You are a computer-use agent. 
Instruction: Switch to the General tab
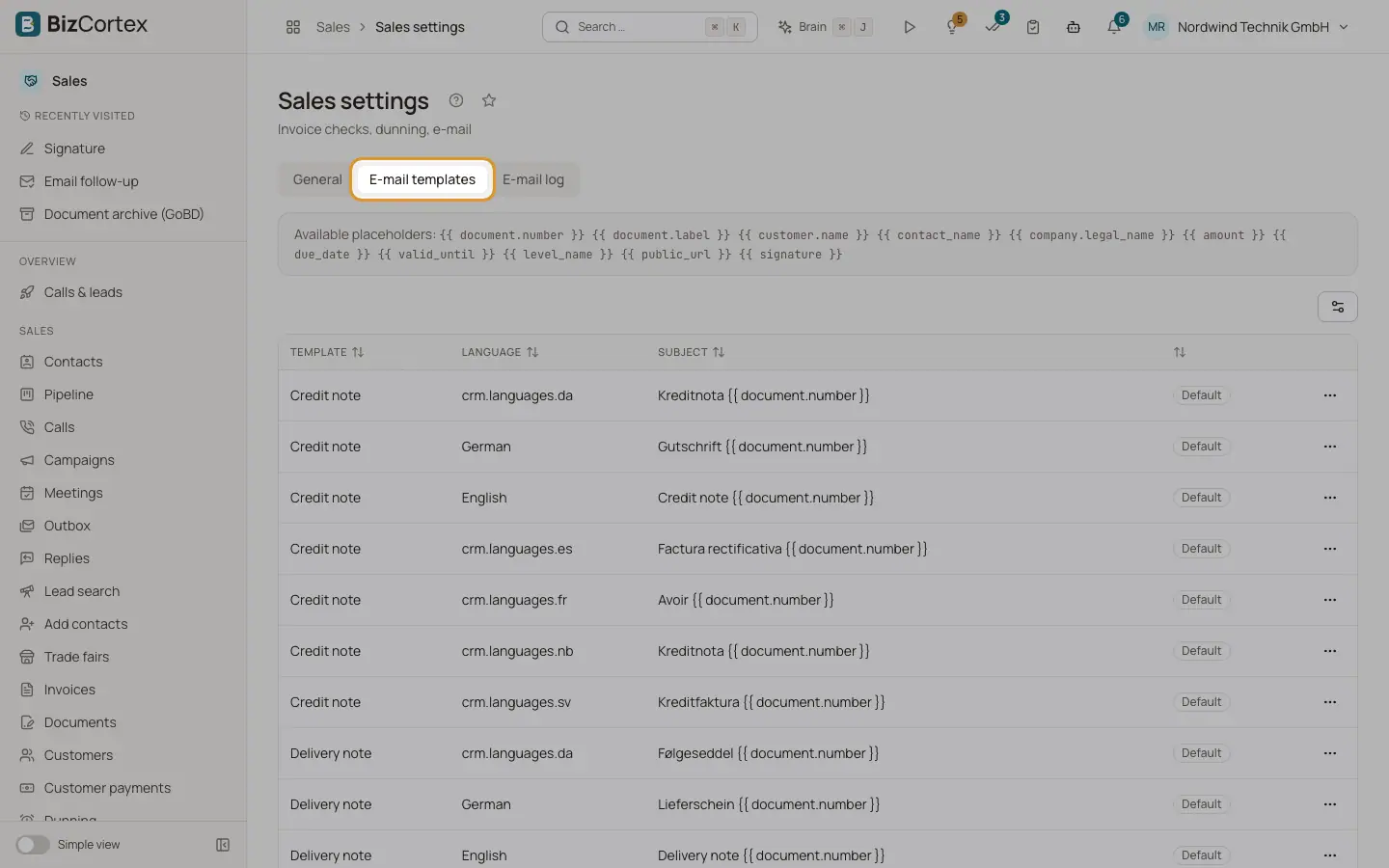(x=317, y=179)
